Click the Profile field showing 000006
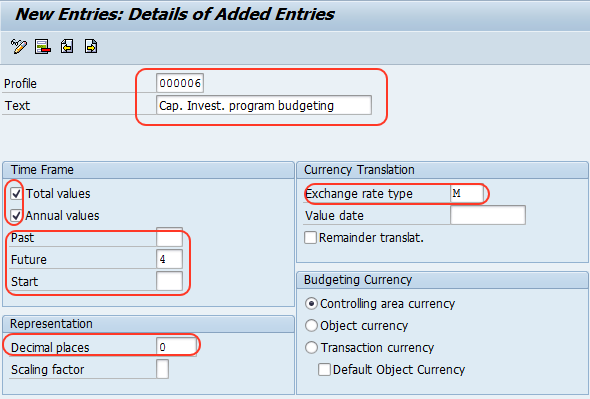 tap(180, 83)
